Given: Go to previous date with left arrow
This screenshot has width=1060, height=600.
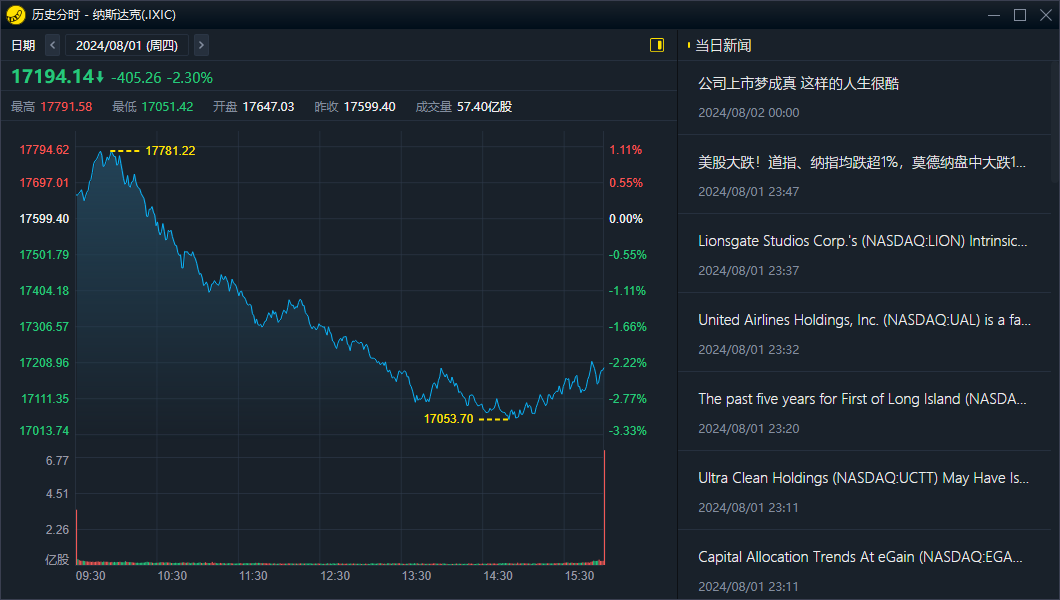Looking at the screenshot, I should [53, 45].
